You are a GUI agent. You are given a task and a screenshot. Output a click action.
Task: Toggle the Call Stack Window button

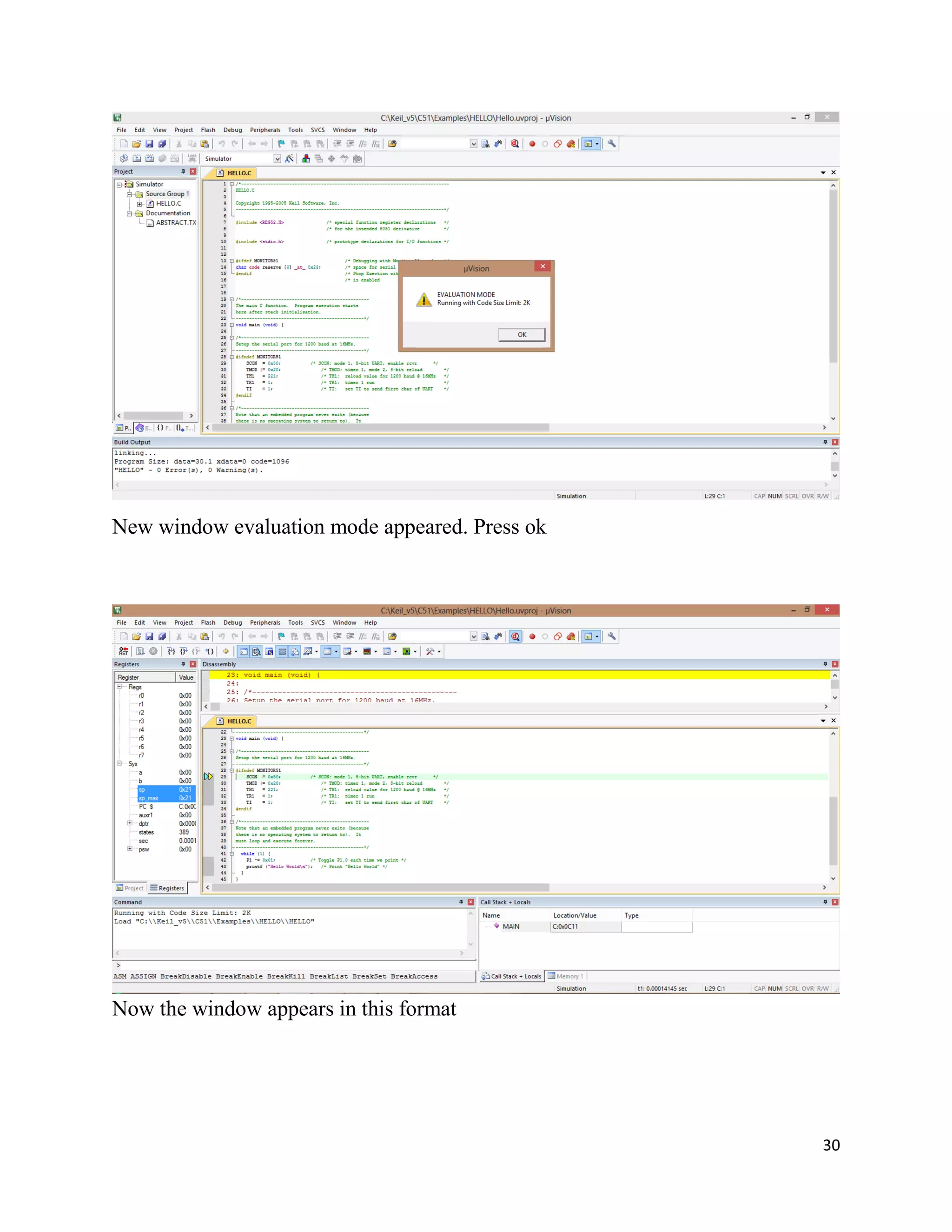(295, 651)
